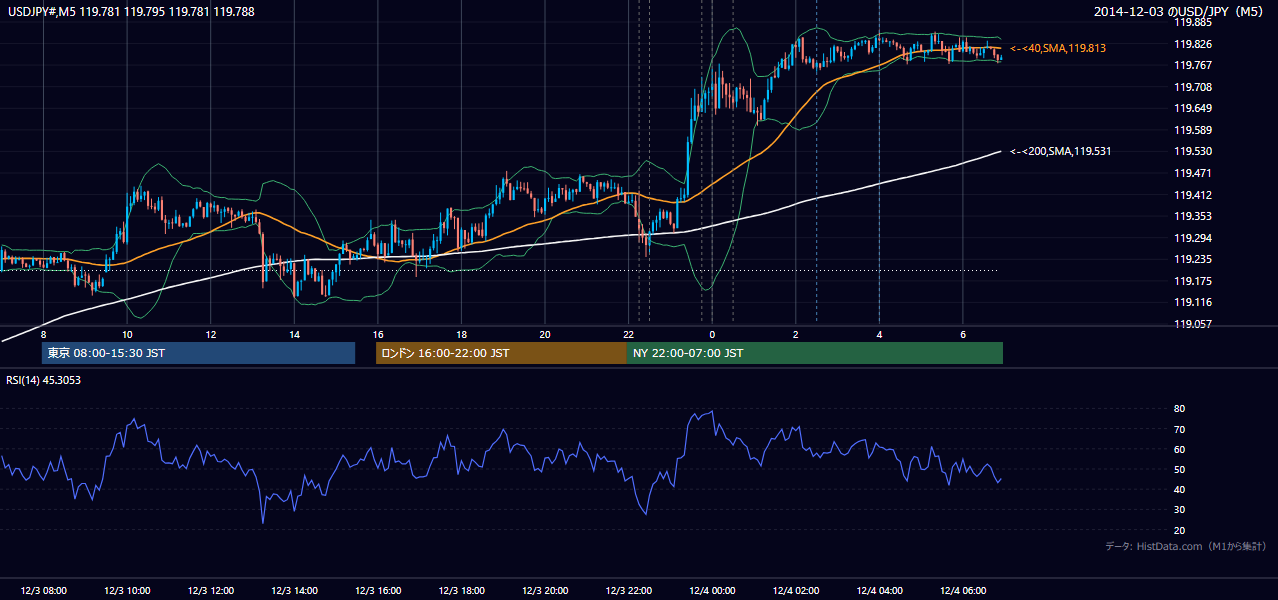The image size is (1278, 600).
Task: Click hour tick 12 under the price chart
Action: pos(210,334)
